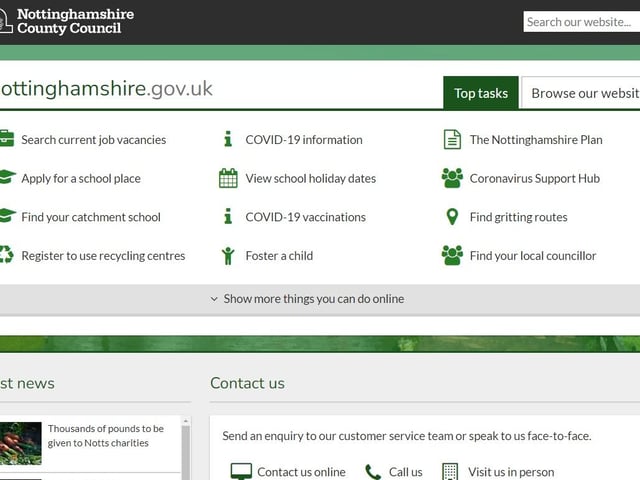The image size is (640, 480).
Task: Click info icon beside COVID-19 information
Action: 228,139
